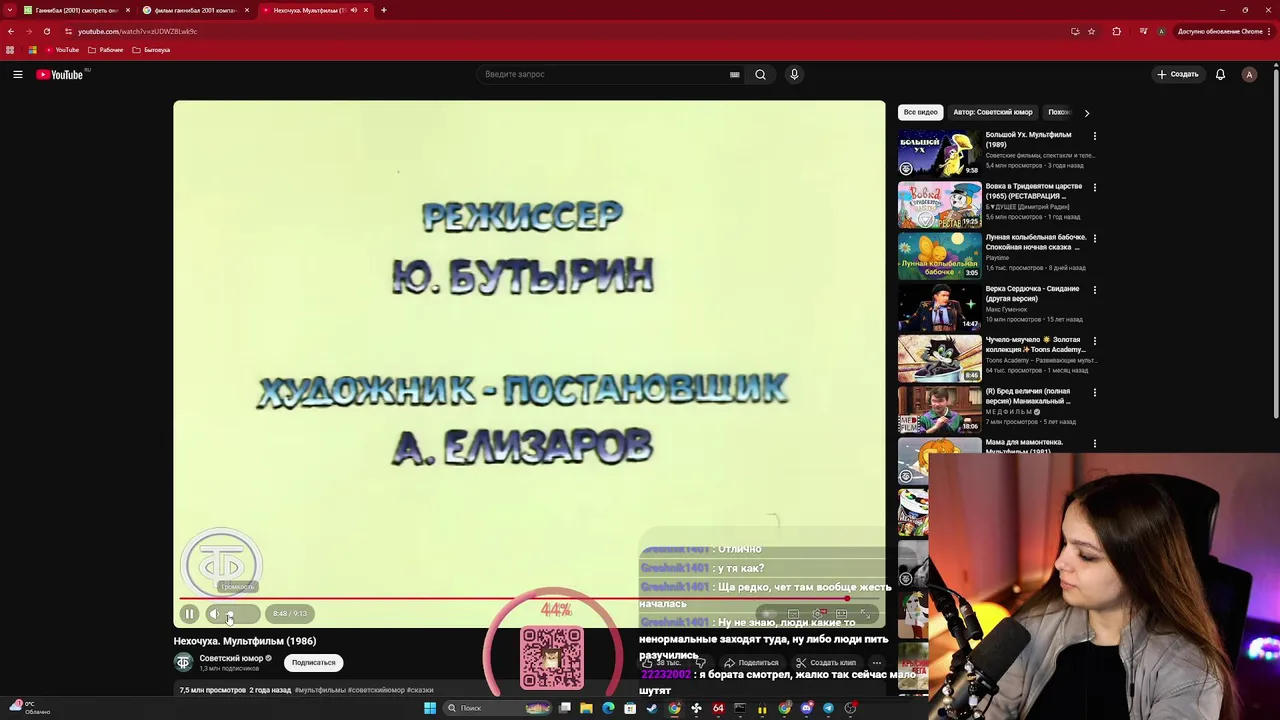This screenshot has height=720, width=1280.
Task: Open more actions three-dot menu under video
Action: (877, 662)
